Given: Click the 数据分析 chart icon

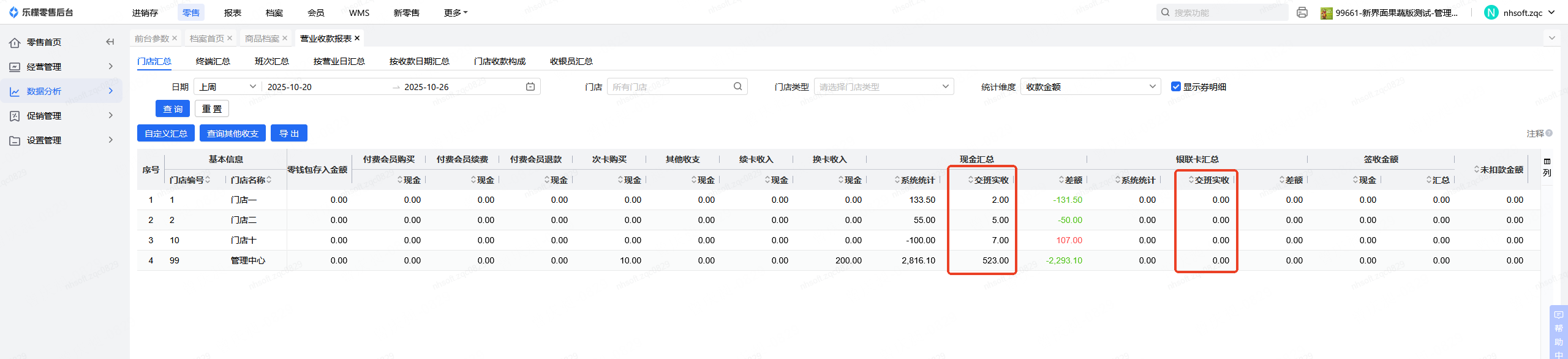Looking at the screenshot, I should [15, 91].
